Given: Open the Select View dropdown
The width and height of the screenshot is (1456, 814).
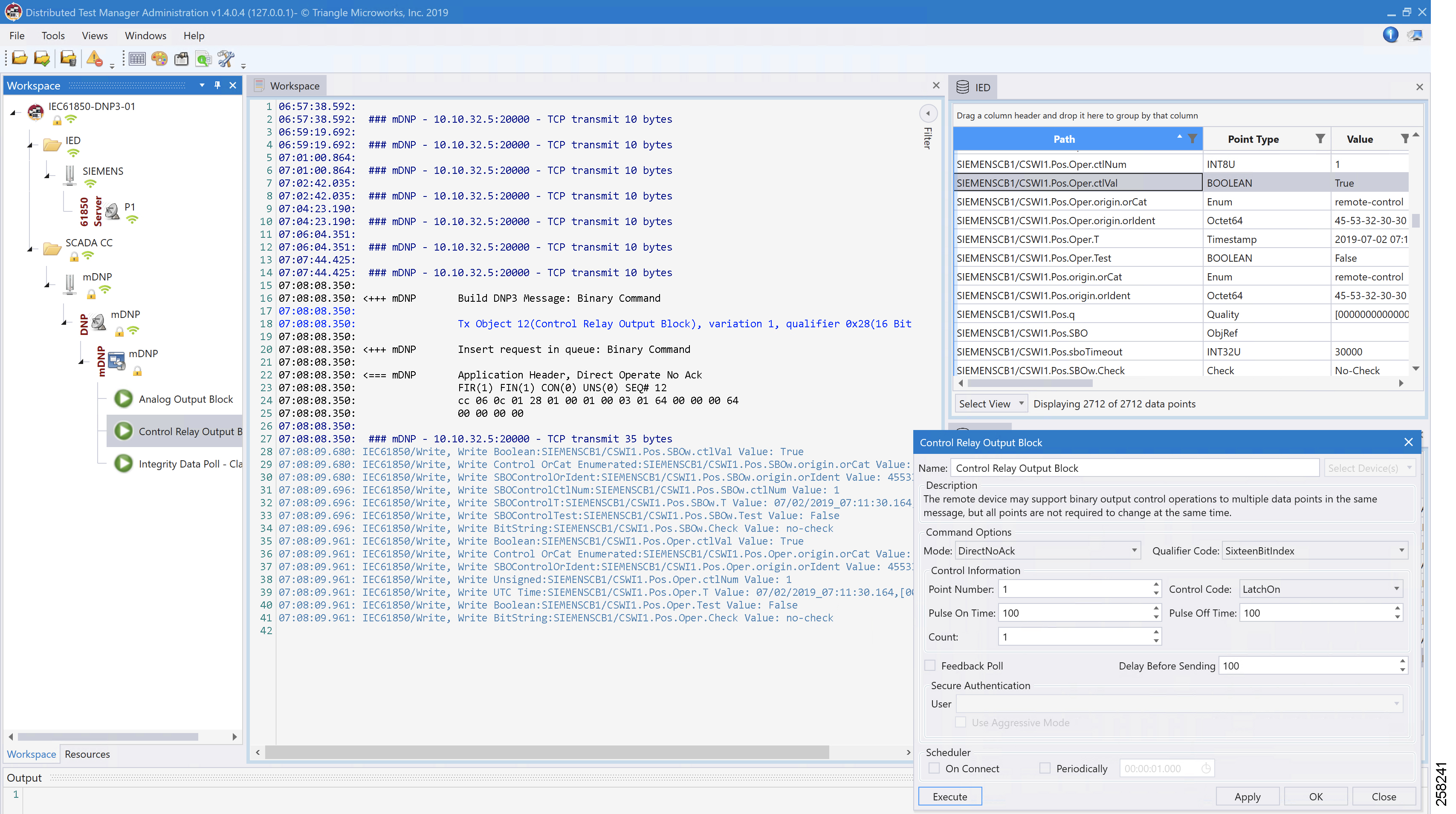Looking at the screenshot, I should coord(991,403).
